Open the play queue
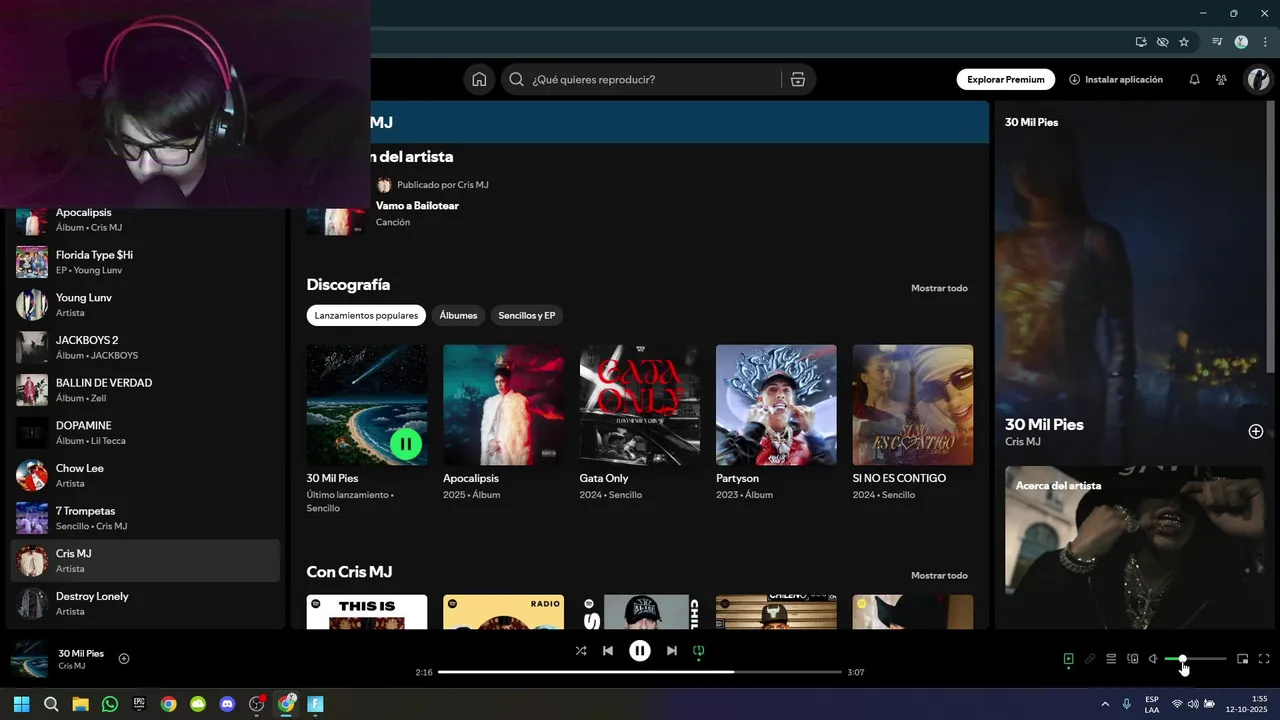The height and width of the screenshot is (720, 1280). (1111, 659)
